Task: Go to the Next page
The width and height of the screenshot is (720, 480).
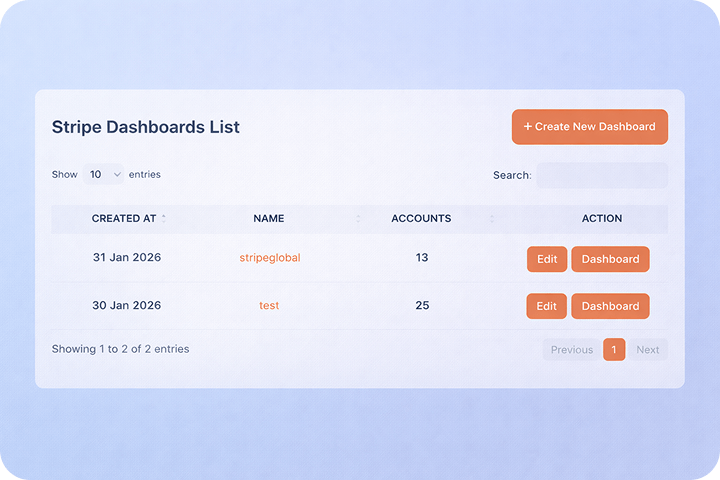Action: (648, 350)
